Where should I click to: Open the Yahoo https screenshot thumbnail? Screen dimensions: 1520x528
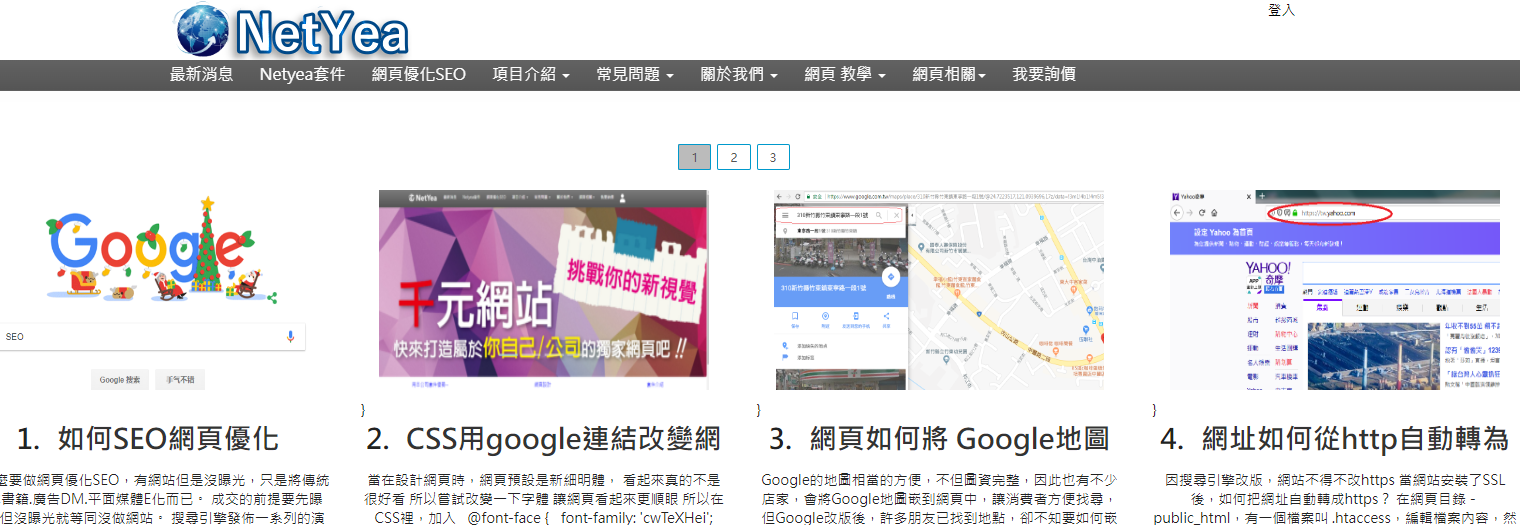(1335, 290)
